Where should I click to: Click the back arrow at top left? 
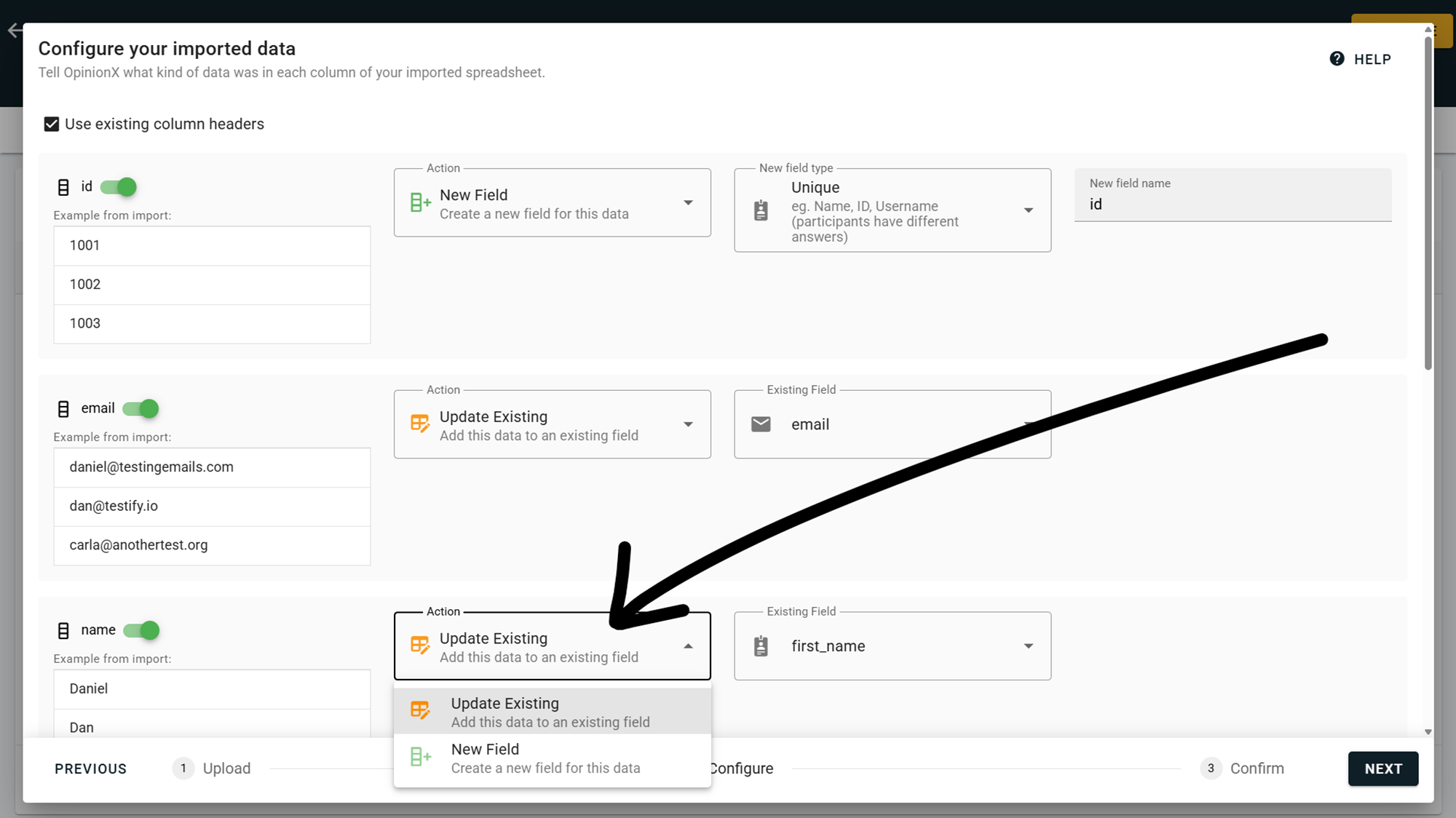(x=14, y=31)
